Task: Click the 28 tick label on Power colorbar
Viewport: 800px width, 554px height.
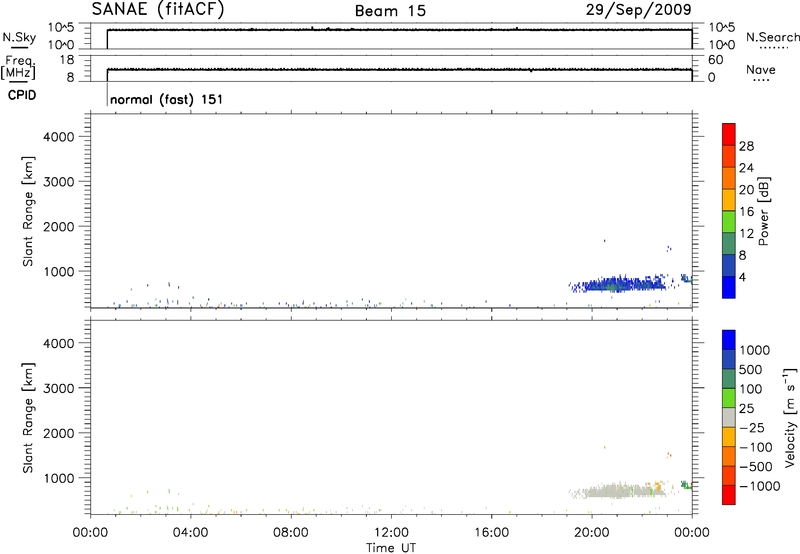Action: (746, 146)
